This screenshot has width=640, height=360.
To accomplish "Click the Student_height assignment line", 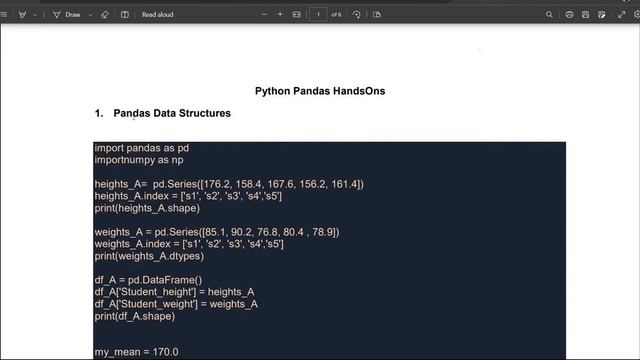I will 174,292.
